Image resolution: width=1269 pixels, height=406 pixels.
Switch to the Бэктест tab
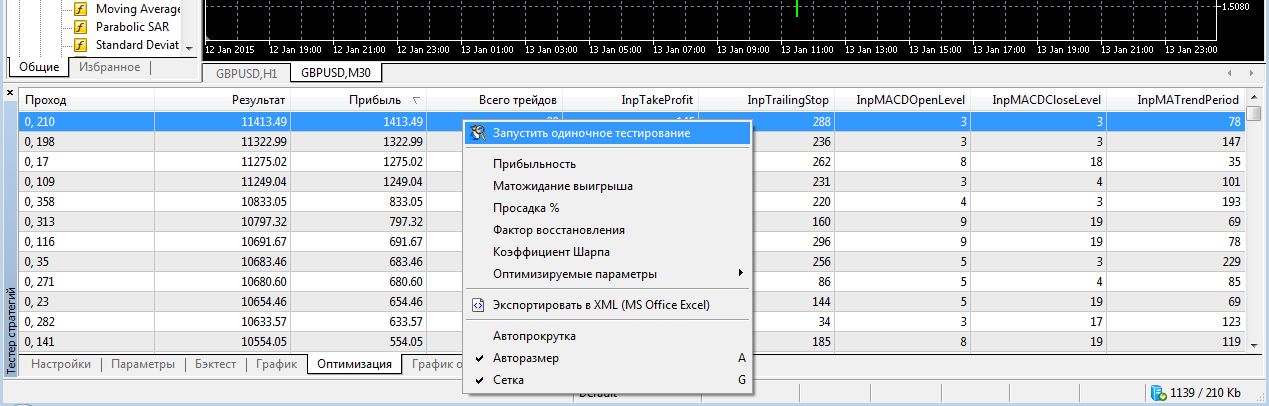coord(215,364)
